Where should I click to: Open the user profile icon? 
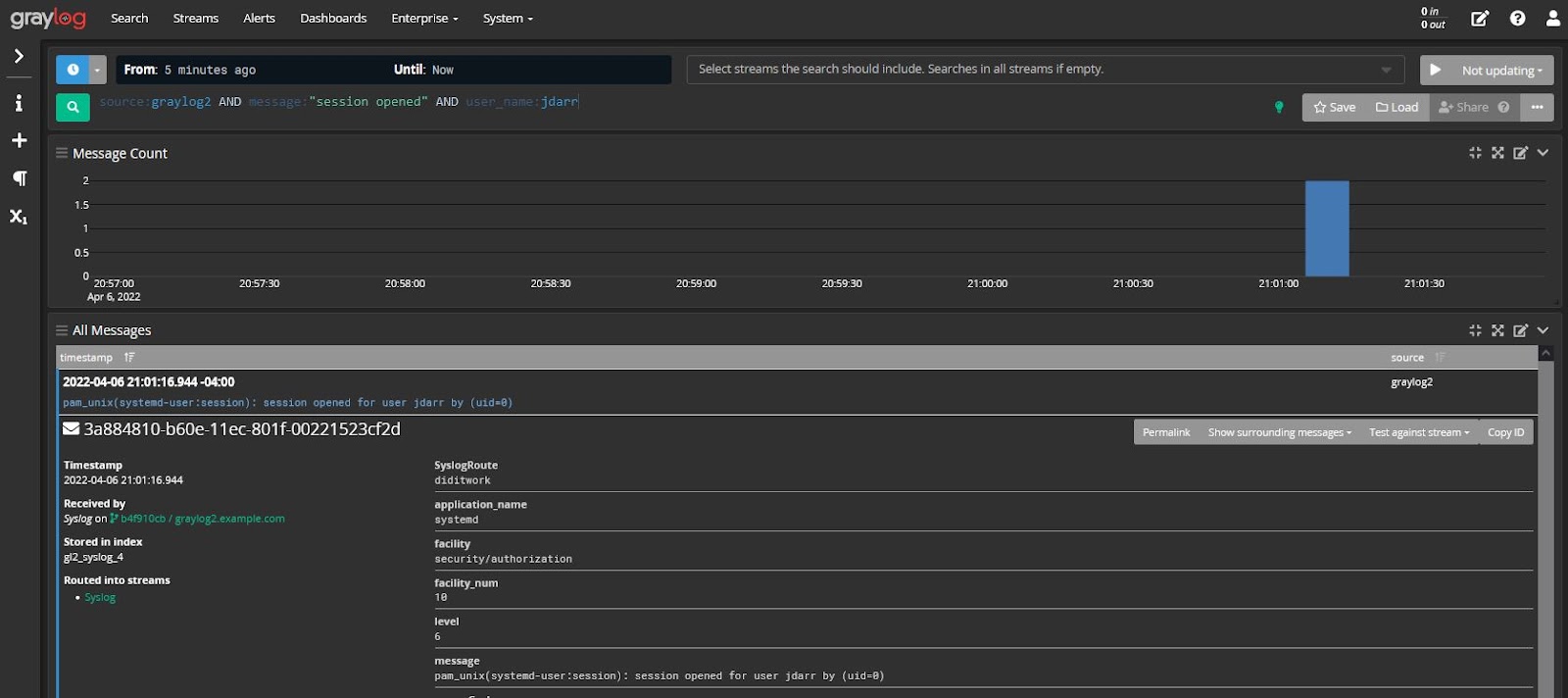point(1552,19)
